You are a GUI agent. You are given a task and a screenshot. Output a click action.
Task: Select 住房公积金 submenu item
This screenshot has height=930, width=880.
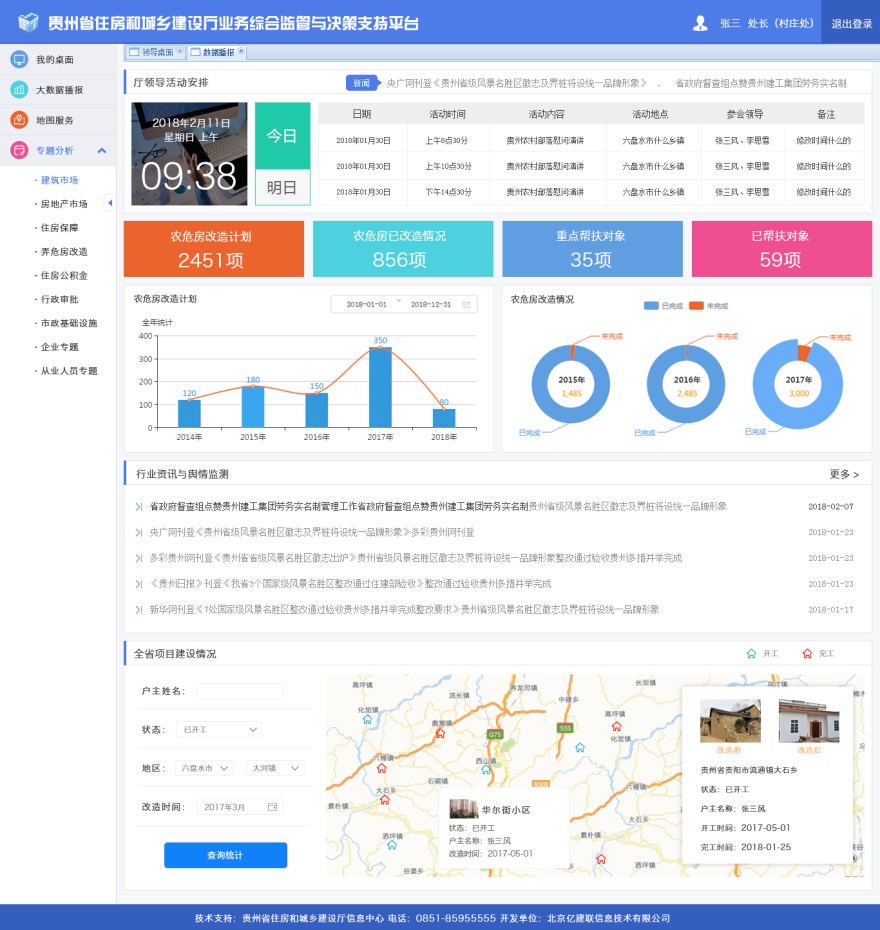(64, 275)
